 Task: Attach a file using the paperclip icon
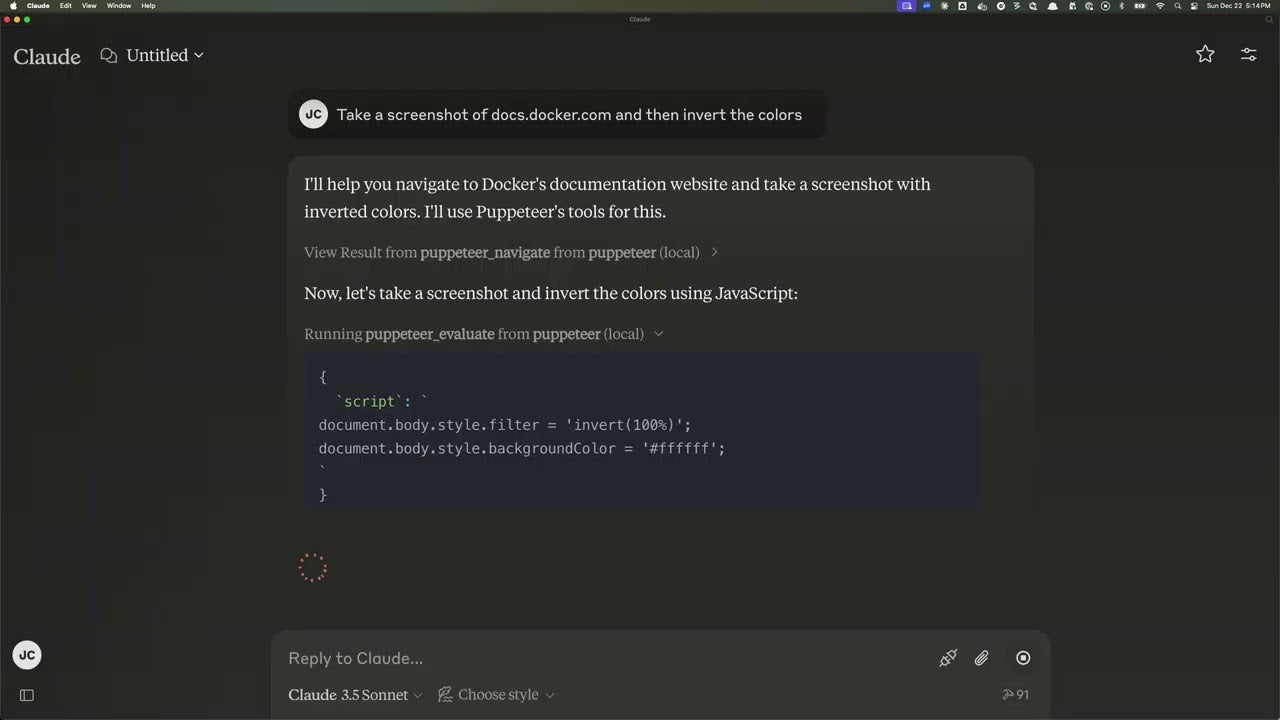pyautogui.click(x=982, y=658)
